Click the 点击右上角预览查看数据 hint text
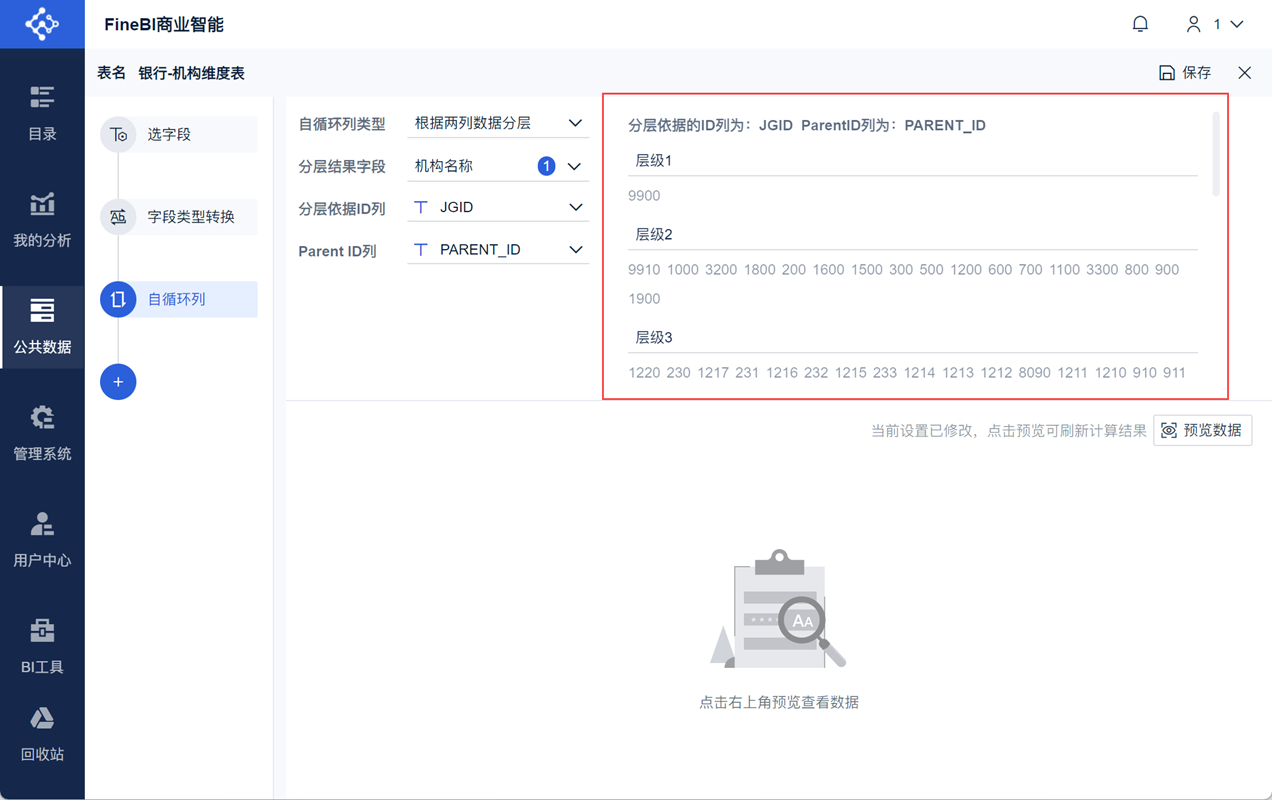 coord(779,702)
